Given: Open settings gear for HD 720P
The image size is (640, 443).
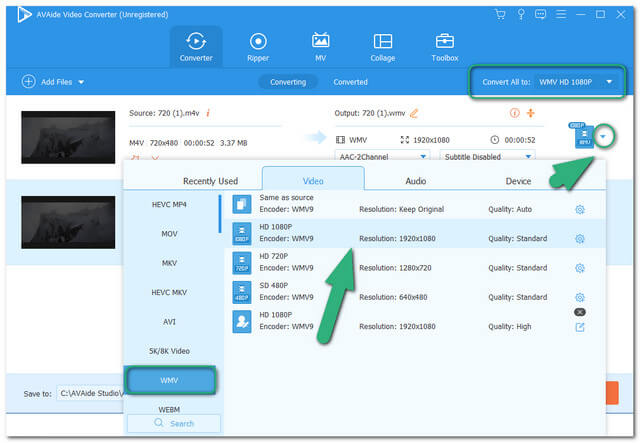Looking at the screenshot, I should 580,268.
